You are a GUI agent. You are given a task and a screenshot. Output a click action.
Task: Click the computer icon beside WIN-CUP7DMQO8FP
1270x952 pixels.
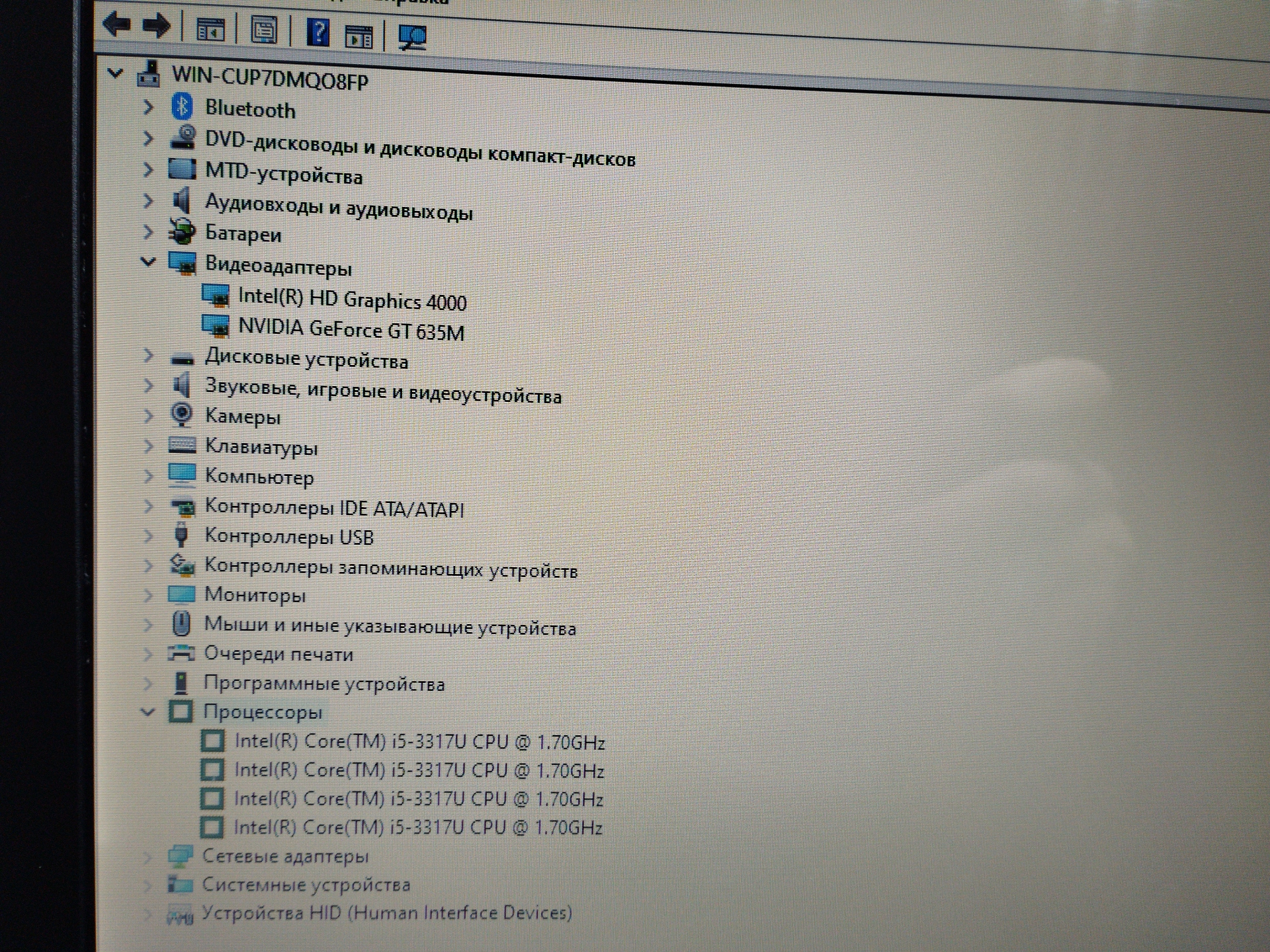[149, 73]
